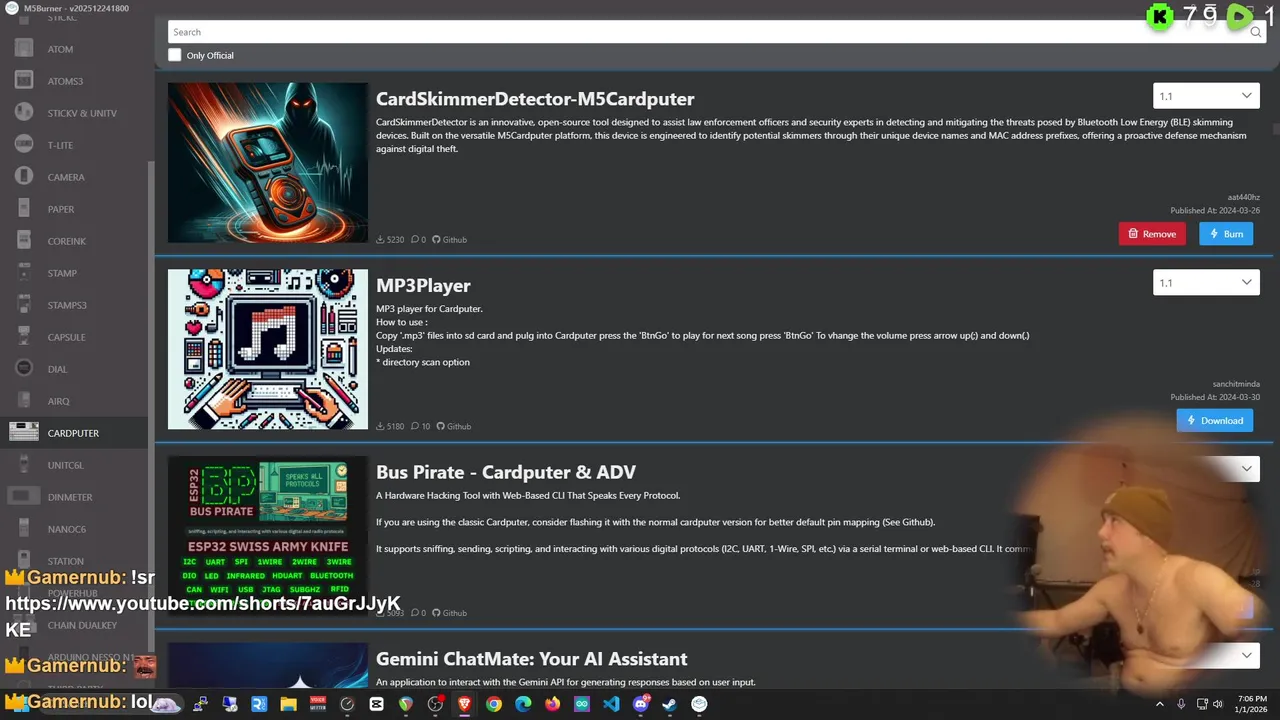This screenshot has height=720, width=1280.
Task: Open CapCut from the taskbar
Action: pos(376,704)
